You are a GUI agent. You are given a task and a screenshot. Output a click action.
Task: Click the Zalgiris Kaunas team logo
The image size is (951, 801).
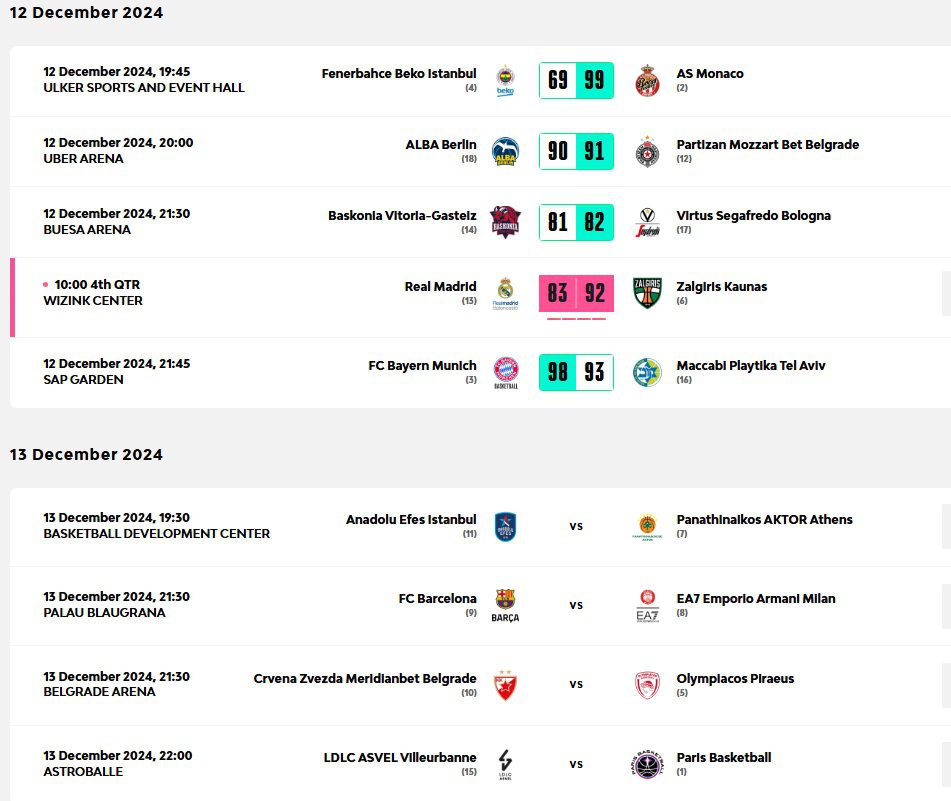647,292
